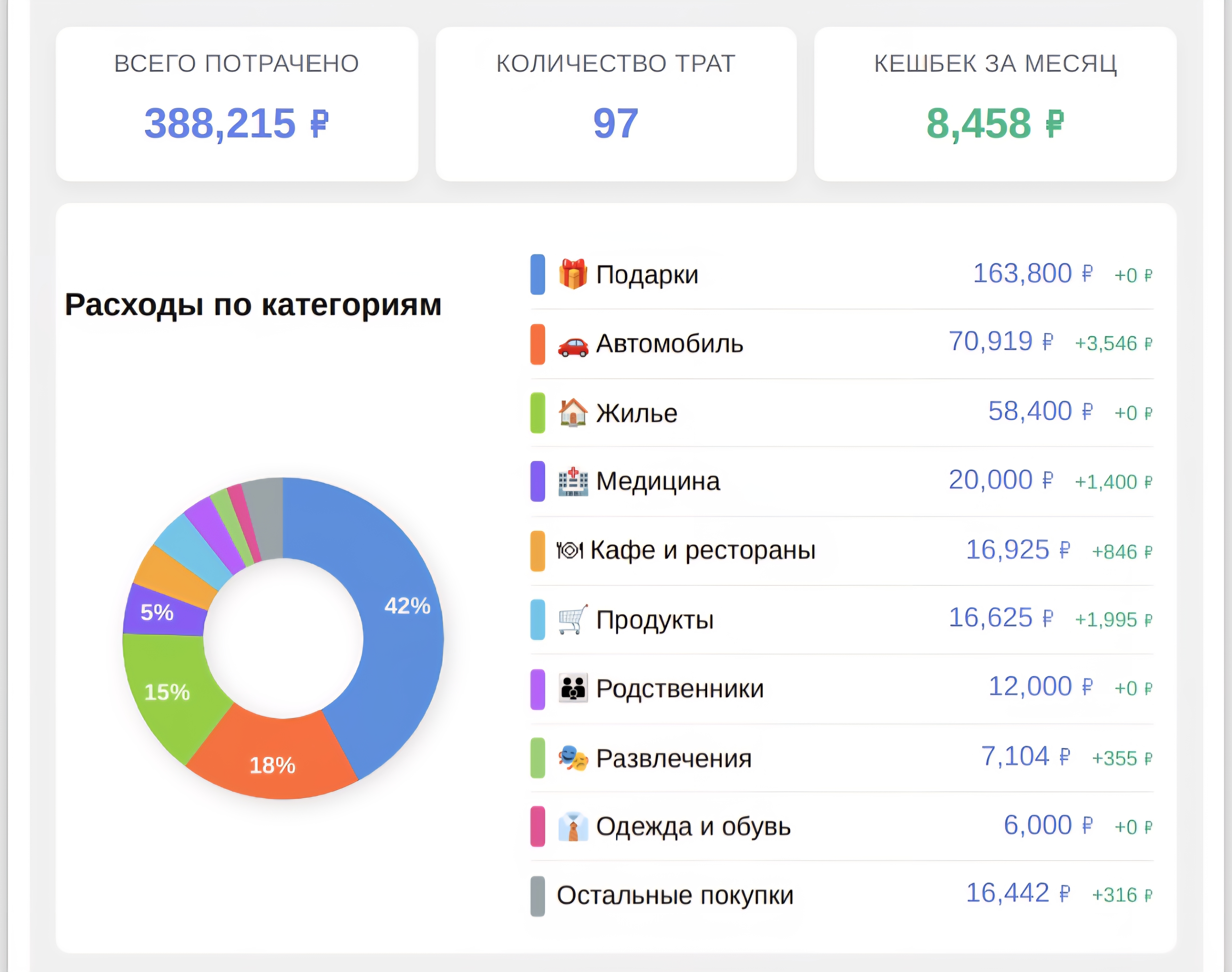Screen dimensions: 1232x972
Task: Click the shirt icon beside Одежда и обувь
Action: 572,826
